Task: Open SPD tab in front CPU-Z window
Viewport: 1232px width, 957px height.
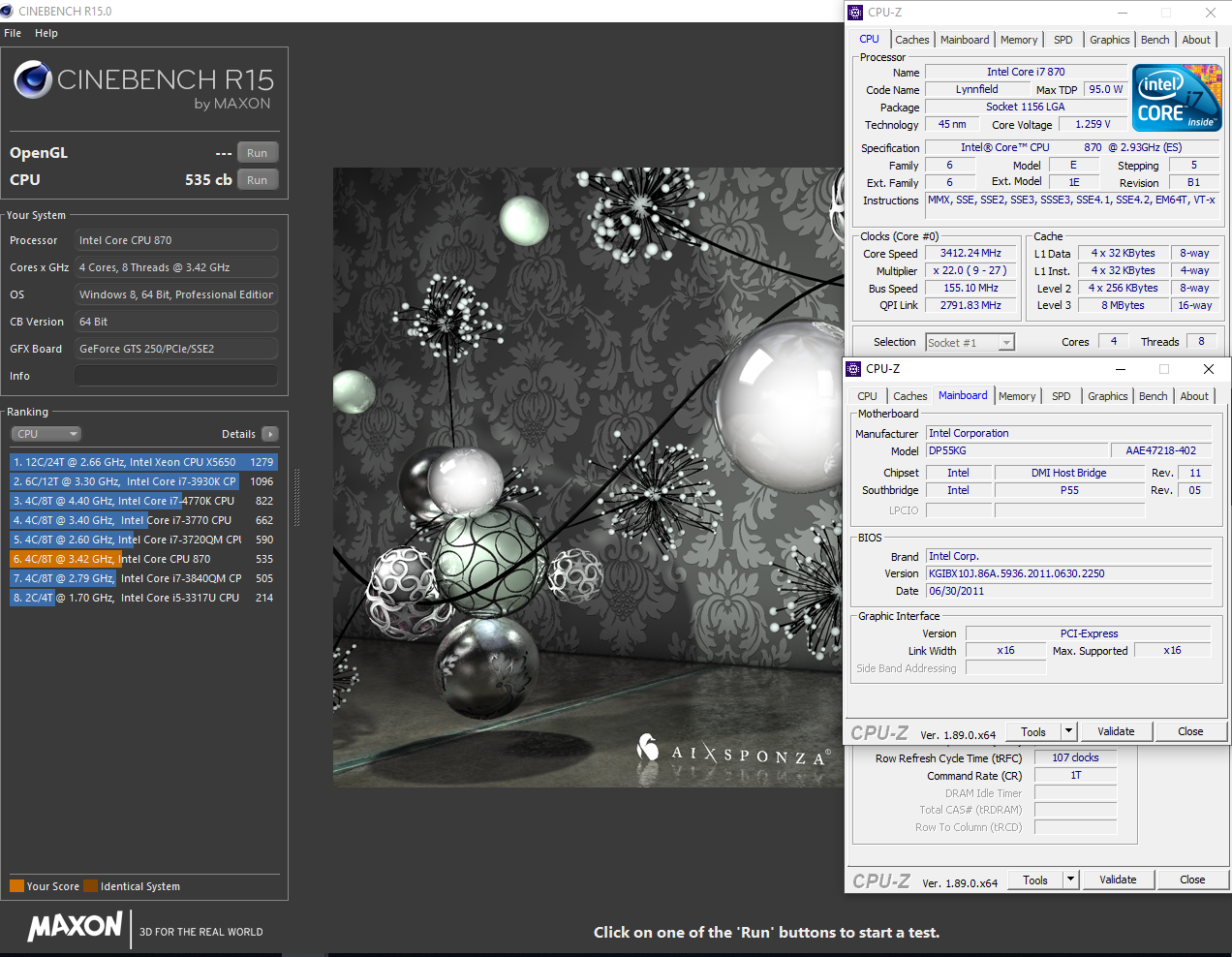Action: pos(1061,396)
